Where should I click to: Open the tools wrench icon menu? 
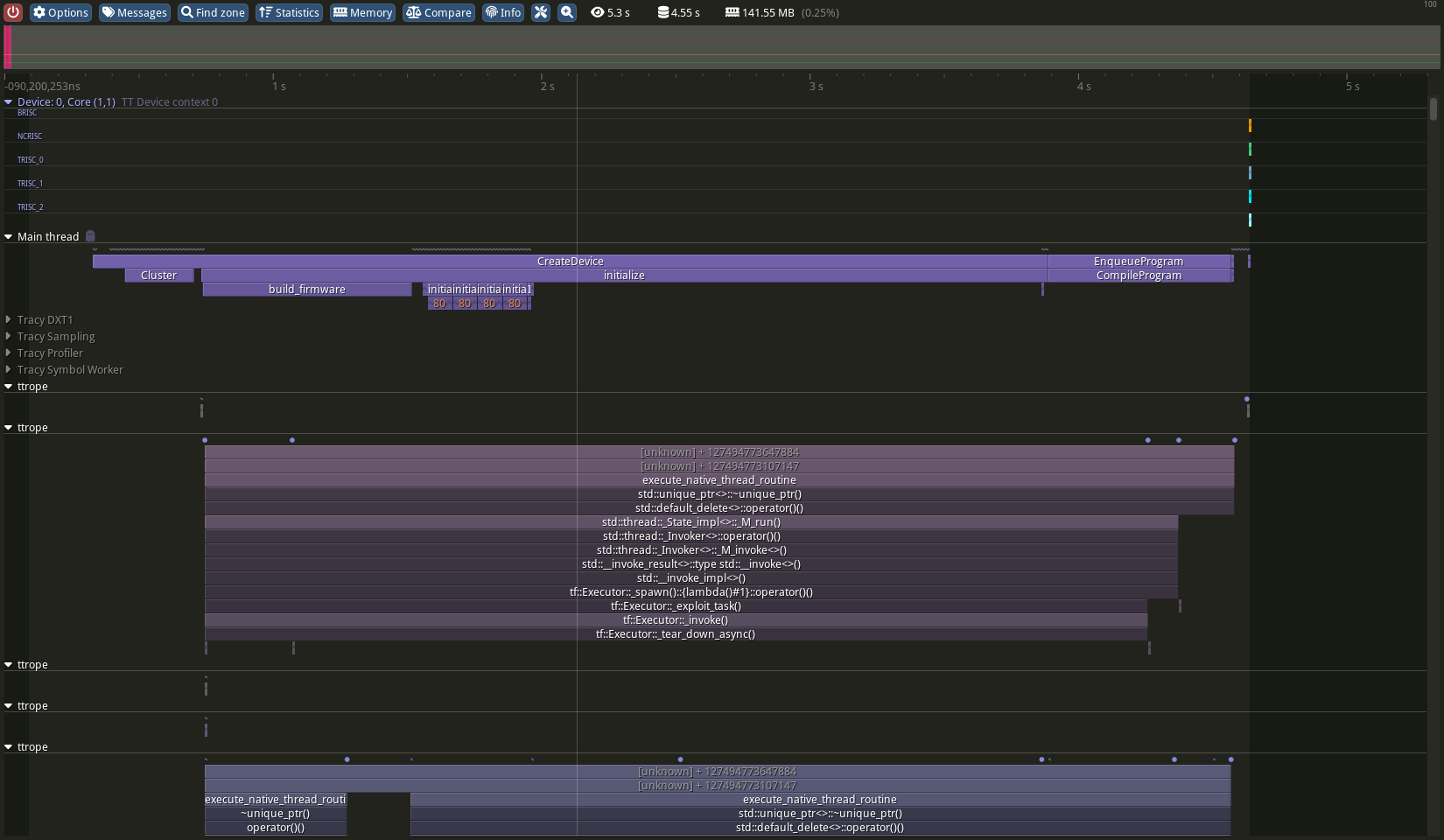click(x=541, y=12)
